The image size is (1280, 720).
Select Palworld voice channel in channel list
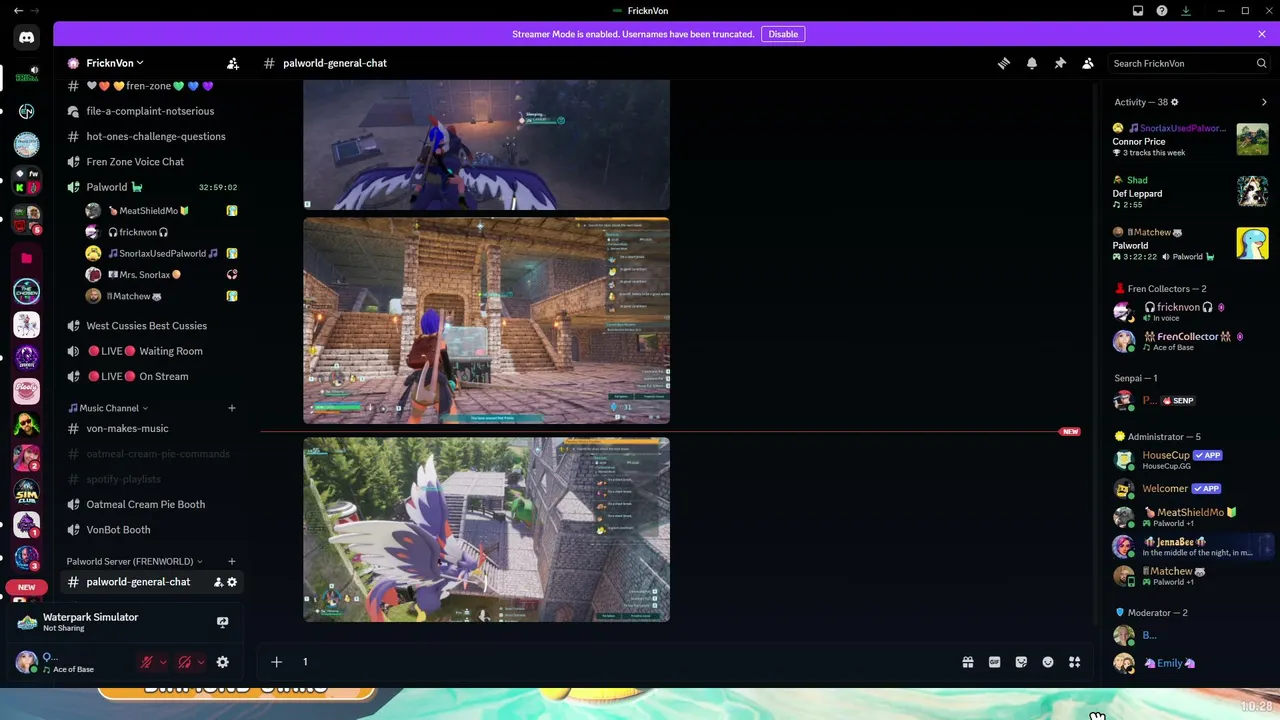click(x=152, y=187)
